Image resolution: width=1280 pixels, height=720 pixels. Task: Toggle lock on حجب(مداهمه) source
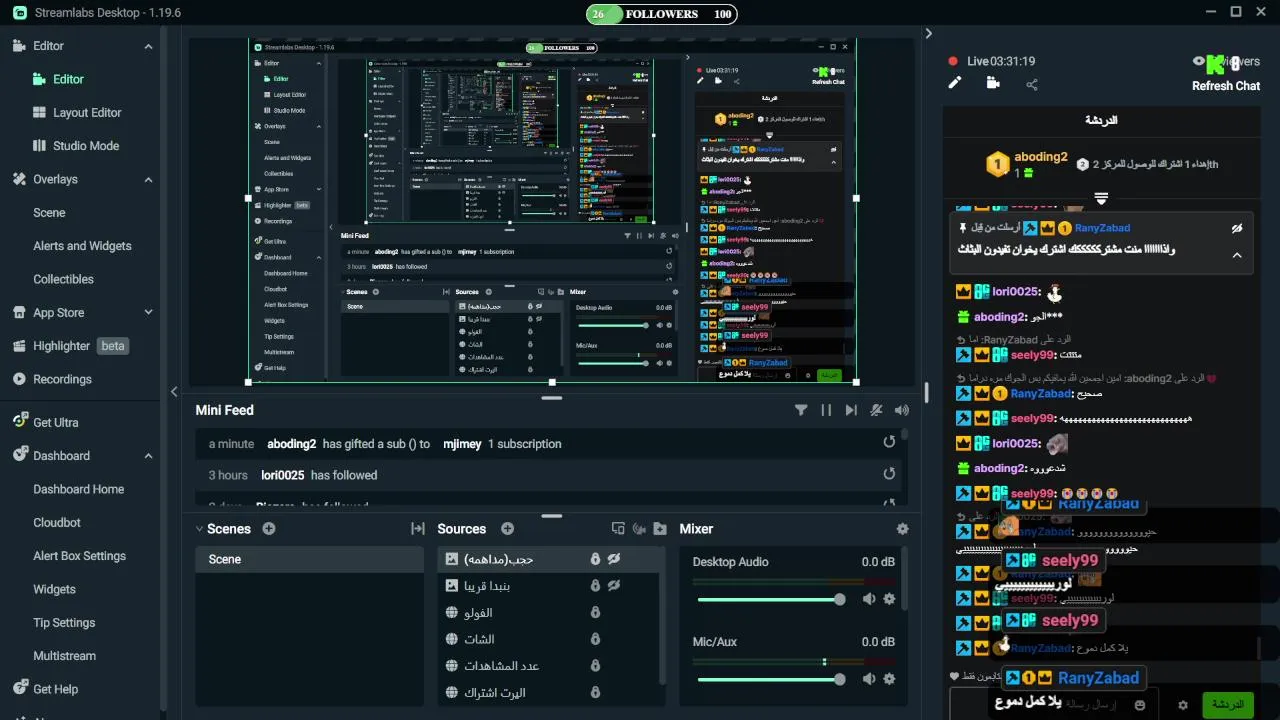tap(595, 559)
